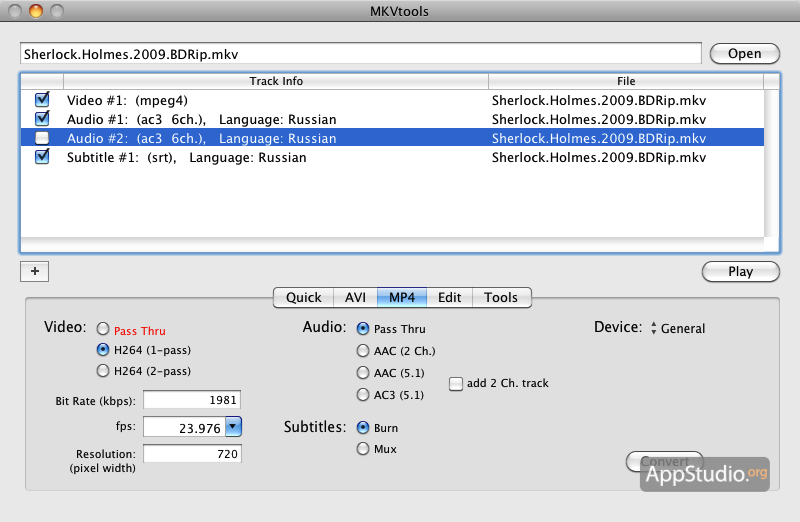Click the Track Info column header
The height and width of the screenshot is (522, 800).
click(x=276, y=81)
